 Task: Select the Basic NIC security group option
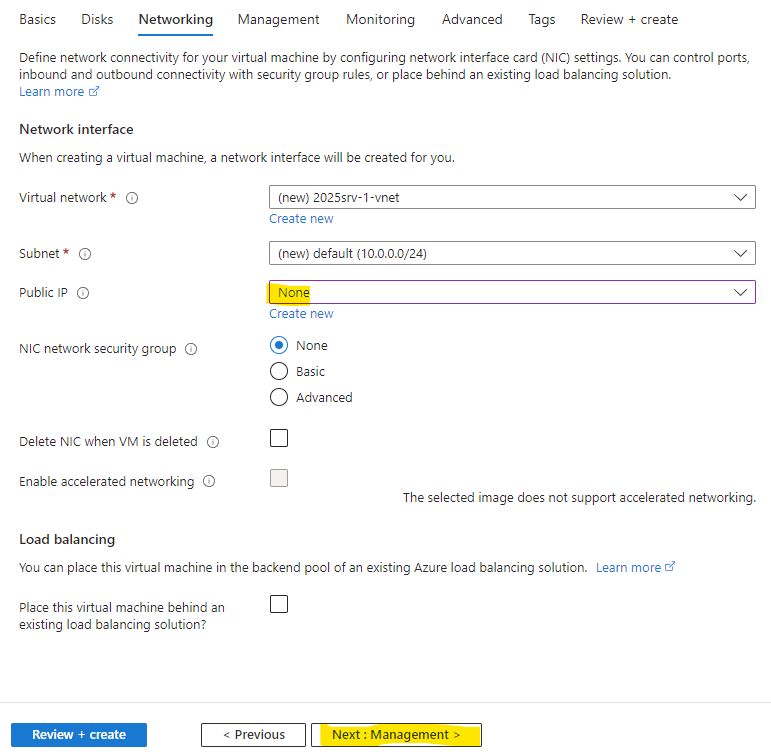click(279, 371)
